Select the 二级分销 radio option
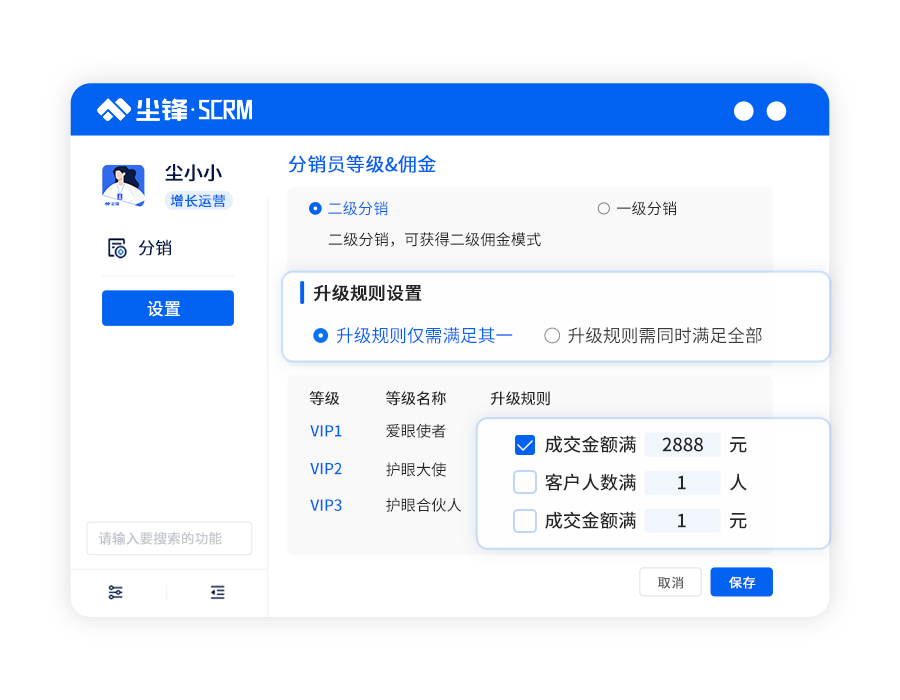Viewport: 900px width, 700px height. point(315,208)
